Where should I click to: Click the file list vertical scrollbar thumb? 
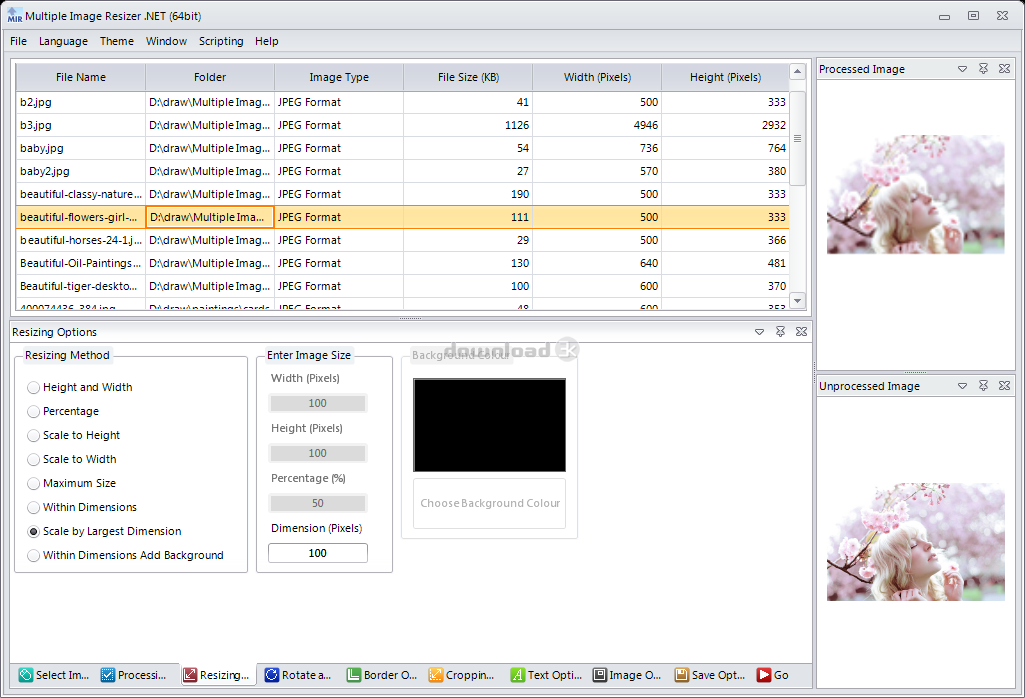tap(798, 138)
